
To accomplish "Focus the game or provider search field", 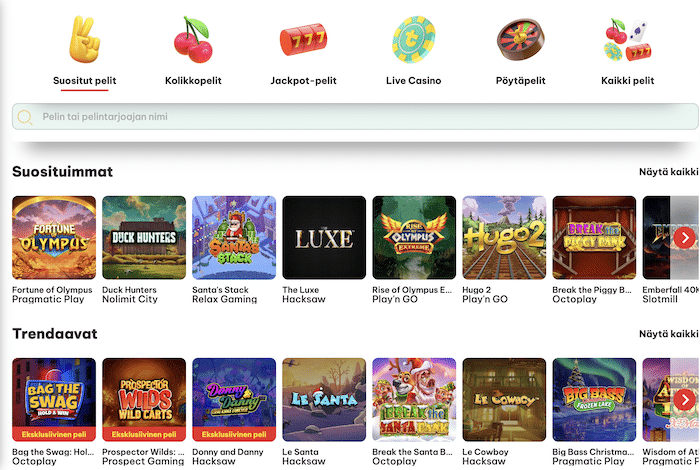I will [355, 116].
